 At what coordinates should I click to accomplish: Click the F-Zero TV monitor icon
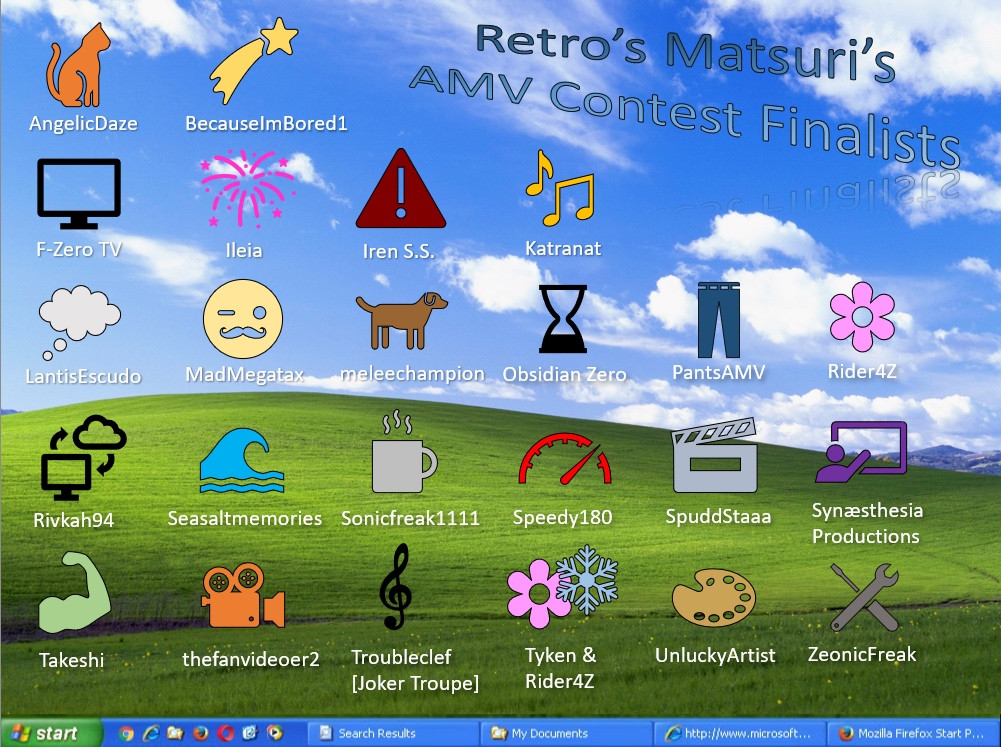(79, 193)
